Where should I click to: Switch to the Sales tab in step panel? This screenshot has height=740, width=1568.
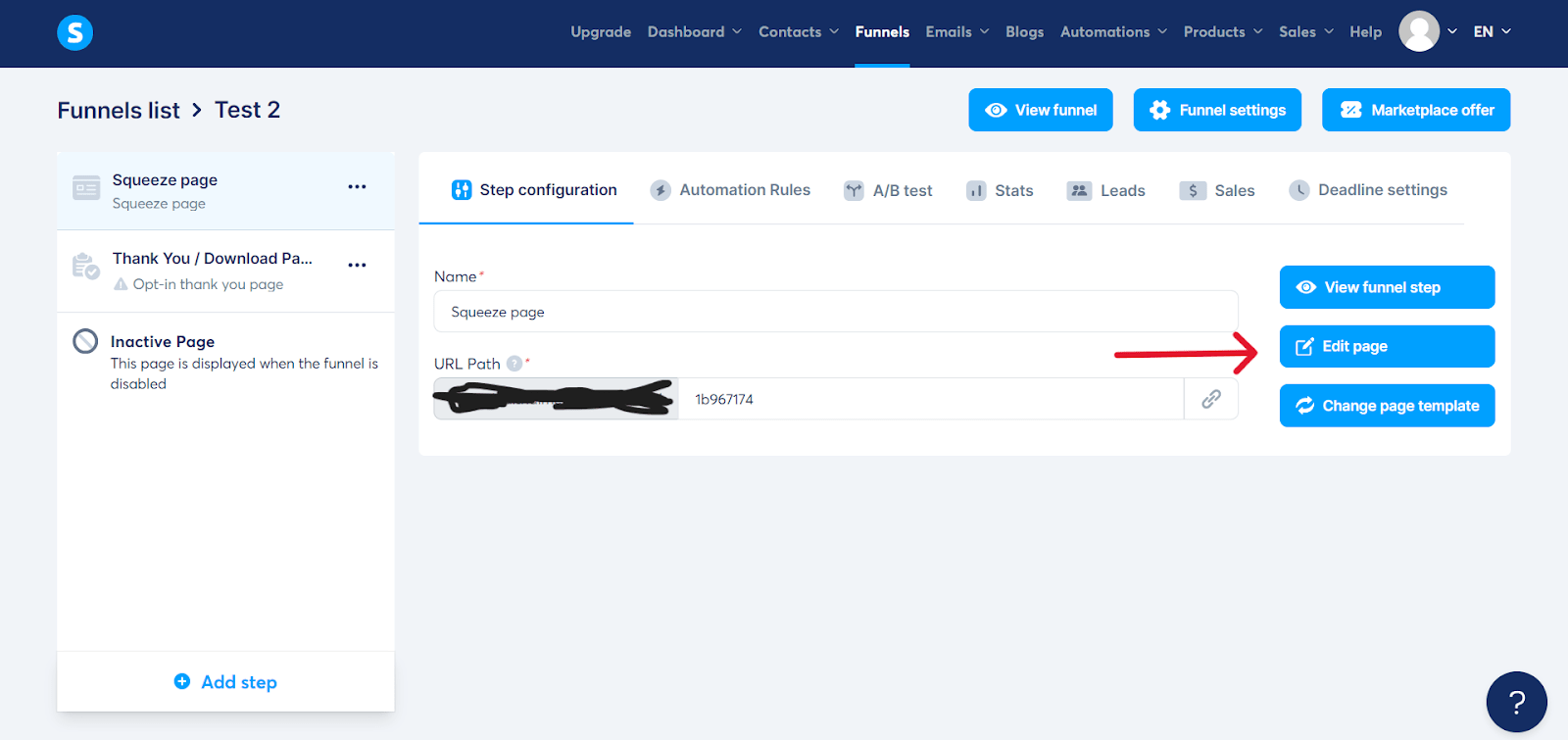(1217, 190)
